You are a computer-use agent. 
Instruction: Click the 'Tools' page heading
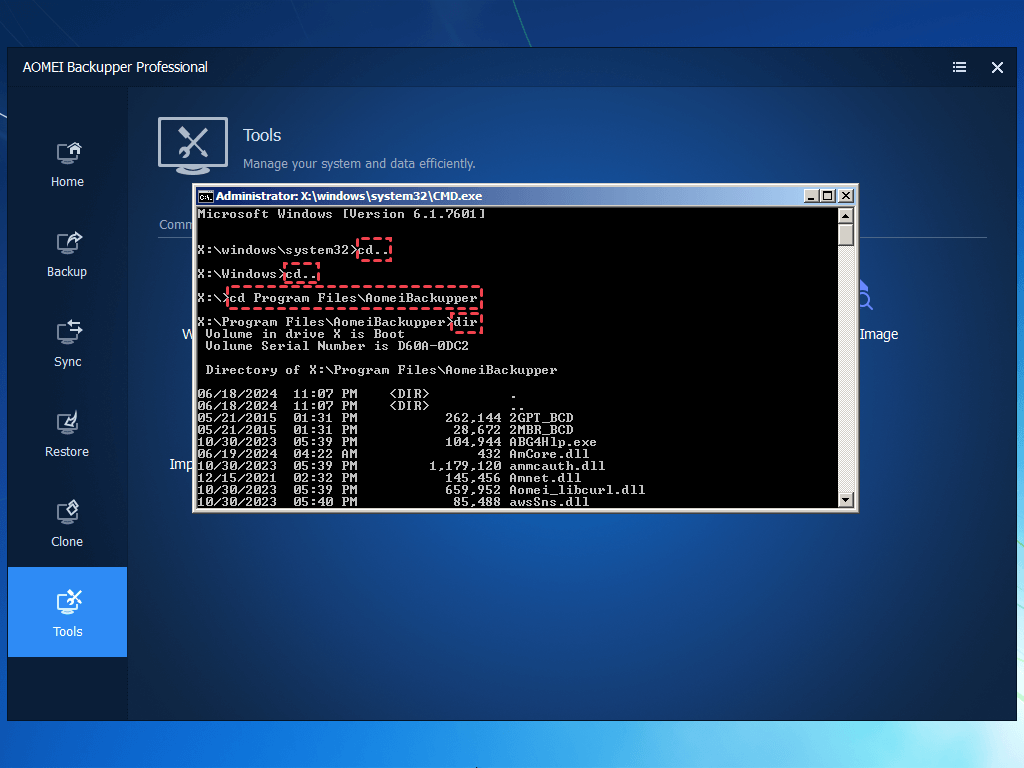[x=262, y=135]
